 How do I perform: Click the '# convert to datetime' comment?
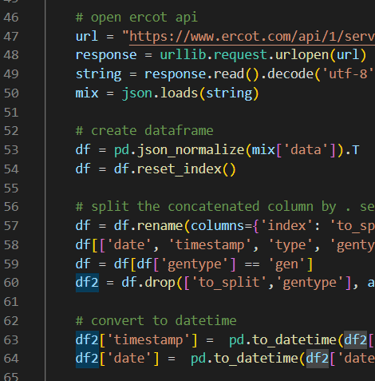[x=156, y=321]
